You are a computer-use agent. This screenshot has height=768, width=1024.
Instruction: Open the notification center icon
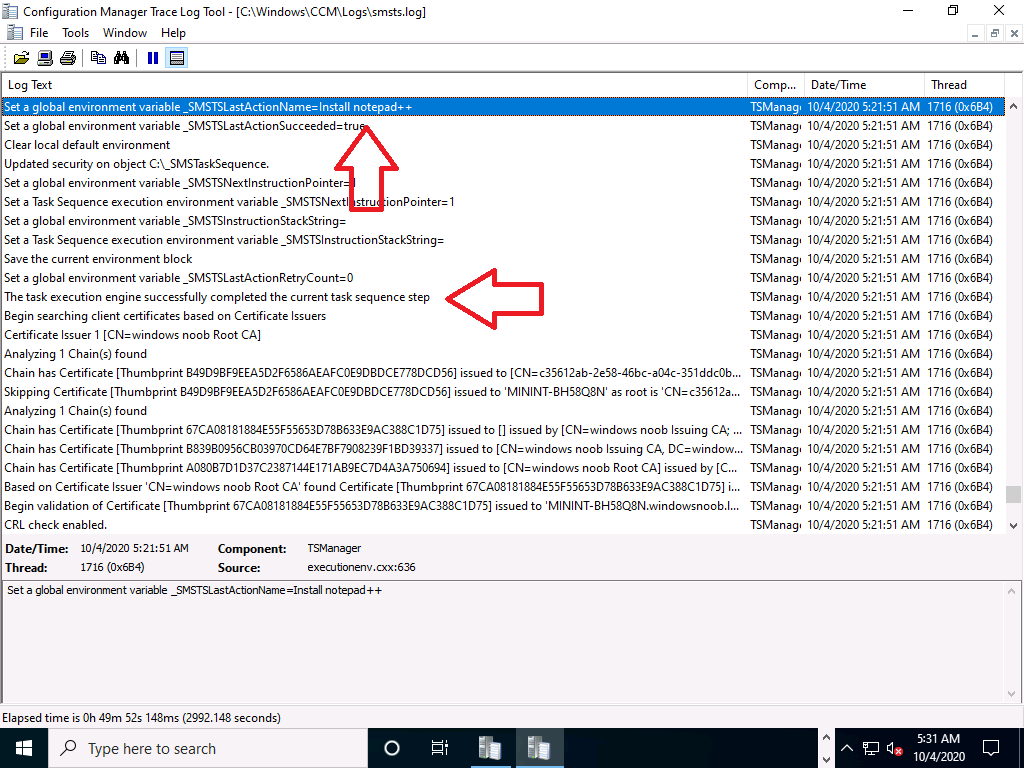[991, 748]
